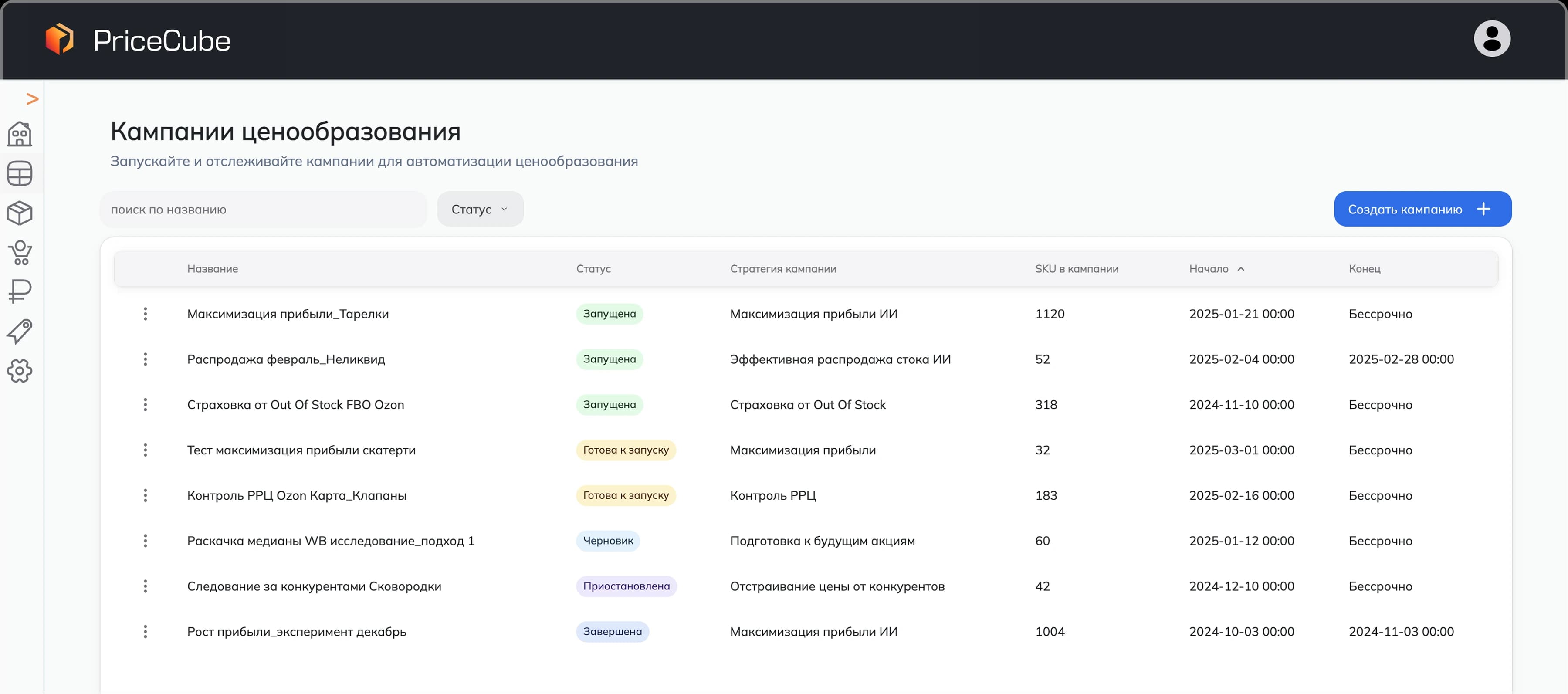Open campaign Страховка от Out Of Stock FBO Ozon
Viewport: 1568px width, 694px height.
click(x=295, y=405)
